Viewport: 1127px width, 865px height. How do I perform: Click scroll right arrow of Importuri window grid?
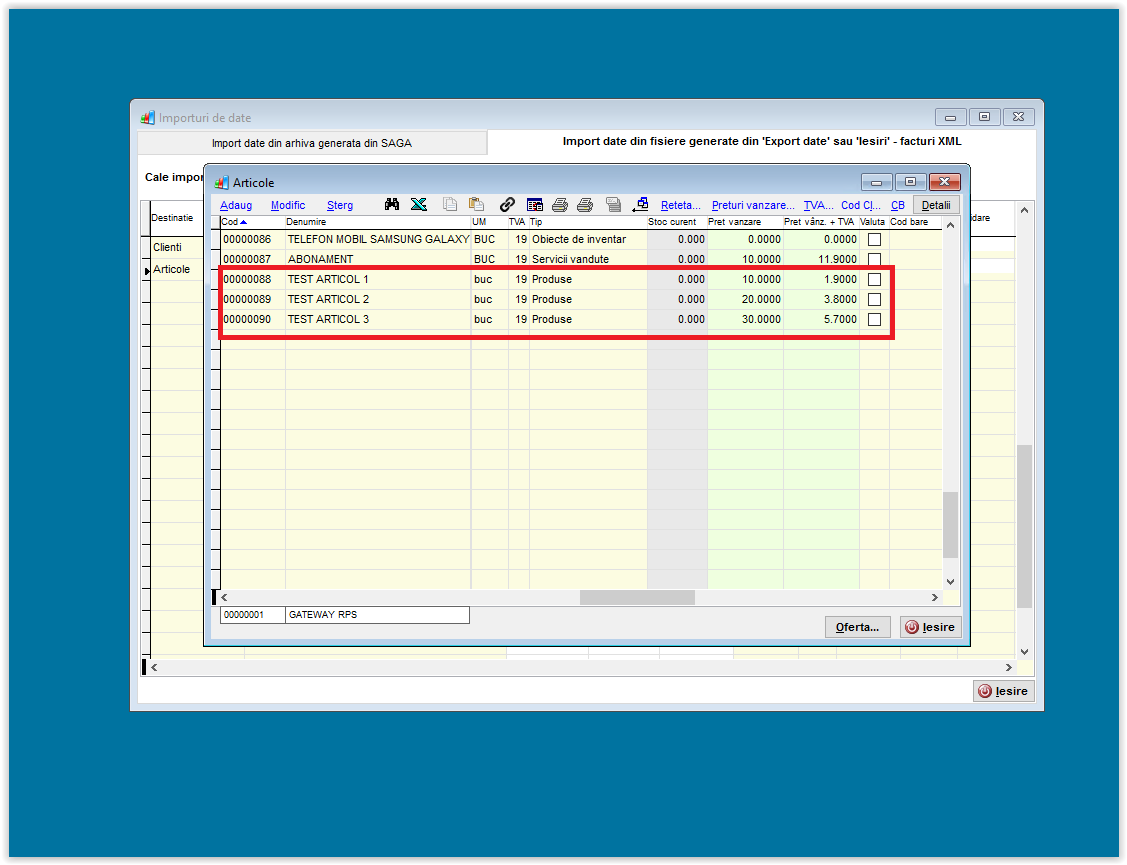click(x=1008, y=668)
